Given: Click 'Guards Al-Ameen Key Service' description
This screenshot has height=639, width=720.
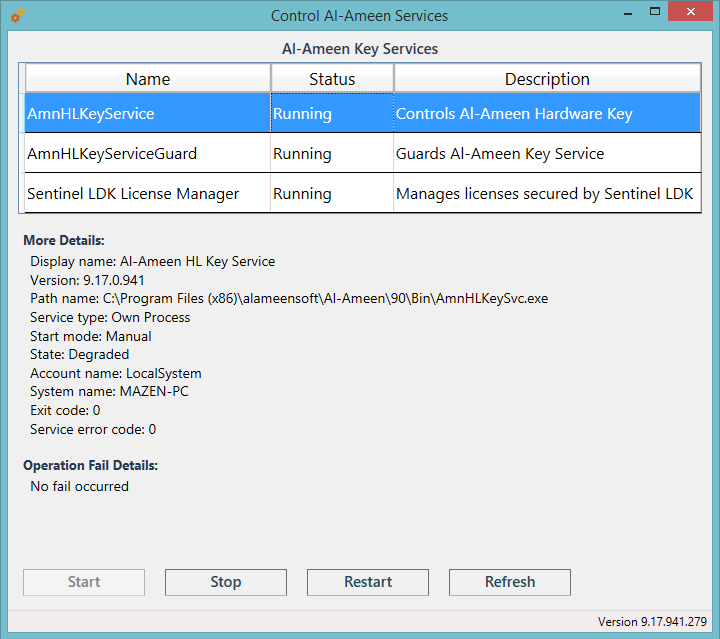Looking at the screenshot, I should point(500,154).
